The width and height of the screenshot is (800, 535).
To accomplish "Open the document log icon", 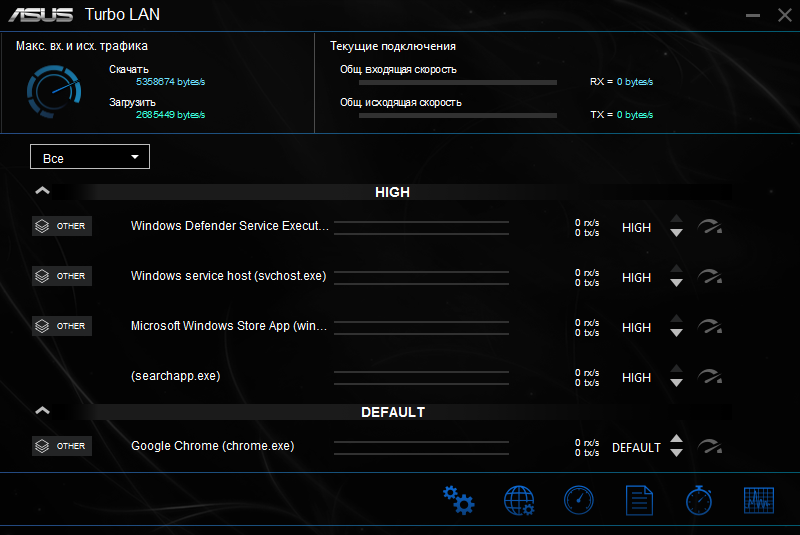I will tap(639, 500).
